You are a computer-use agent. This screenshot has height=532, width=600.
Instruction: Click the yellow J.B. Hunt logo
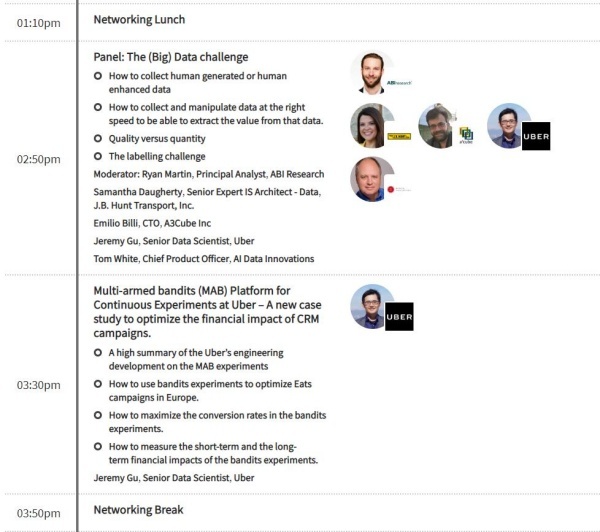coord(399,136)
